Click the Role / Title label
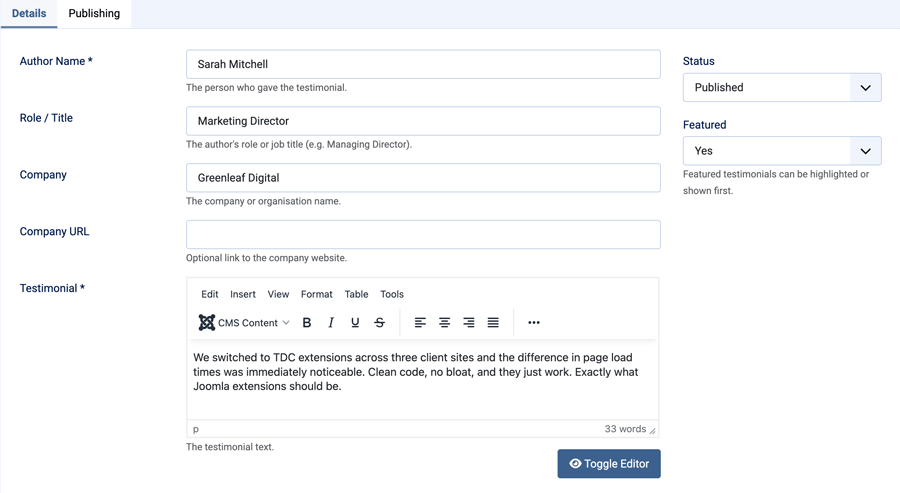 [46, 118]
